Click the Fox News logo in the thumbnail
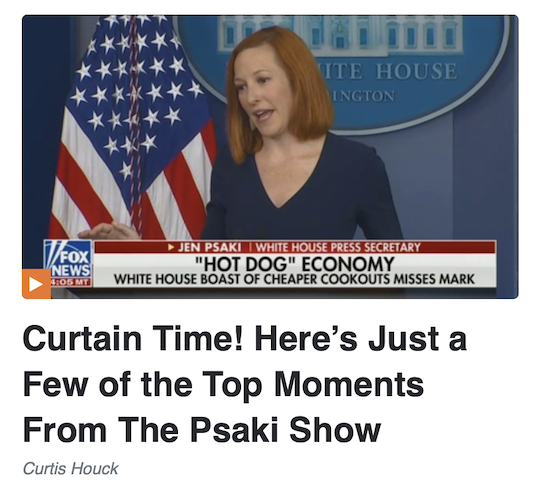Screen dimensions: 535x490 (68, 260)
